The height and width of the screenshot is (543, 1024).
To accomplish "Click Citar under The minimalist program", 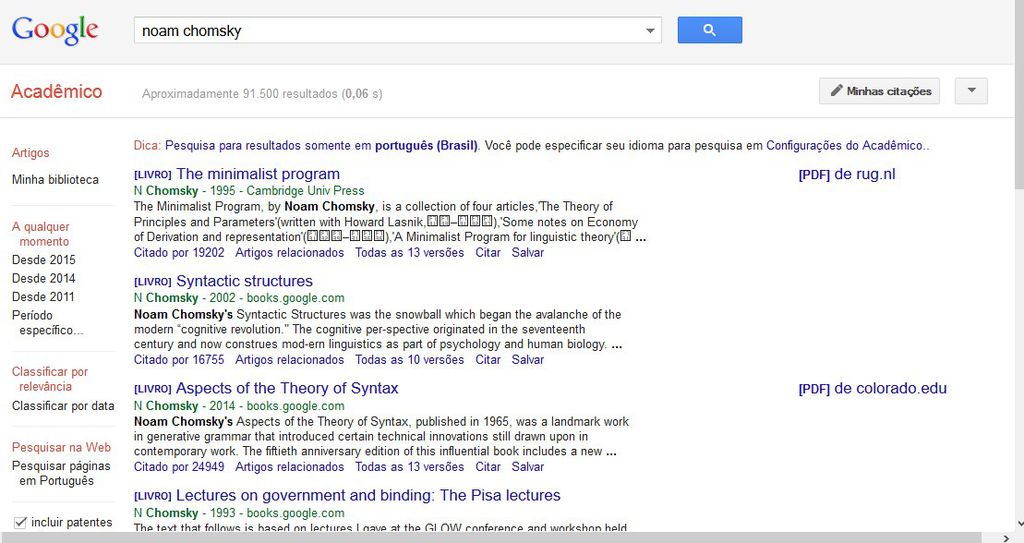I will pos(488,252).
